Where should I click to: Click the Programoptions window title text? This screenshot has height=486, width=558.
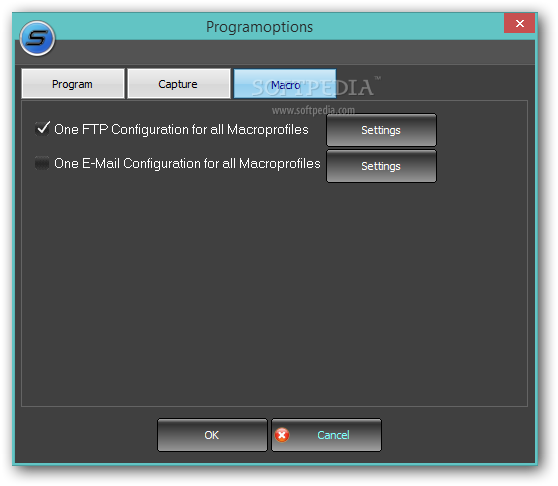259,27
